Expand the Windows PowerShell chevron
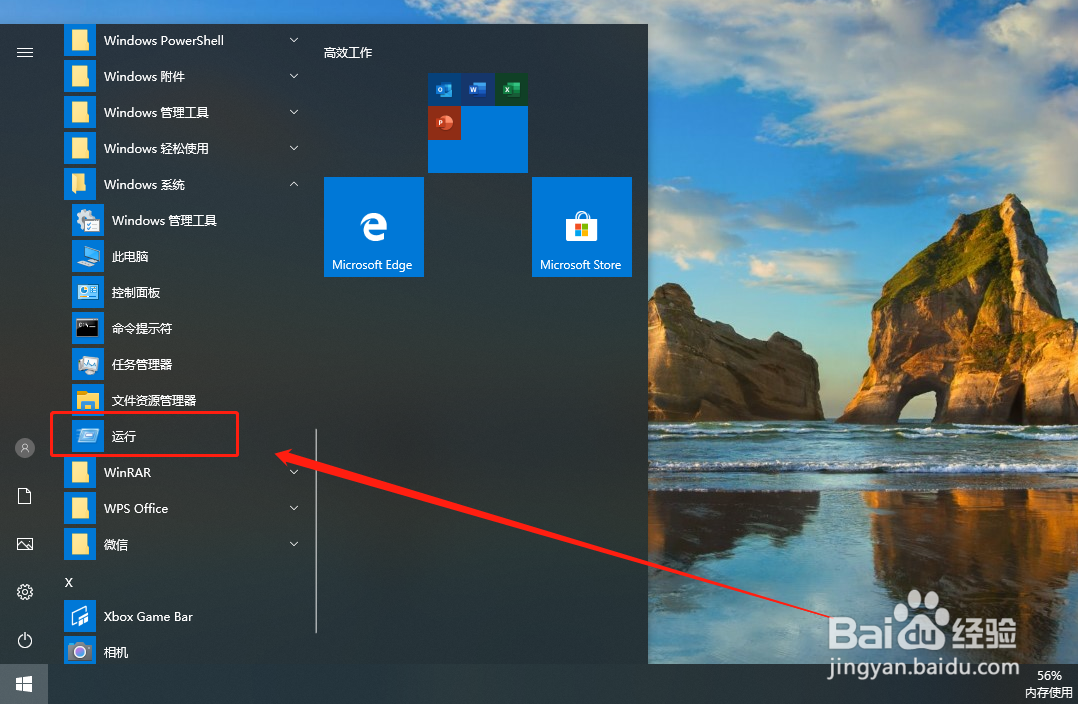Viewport: 1078px width, 704px height. tap(294, 40)
